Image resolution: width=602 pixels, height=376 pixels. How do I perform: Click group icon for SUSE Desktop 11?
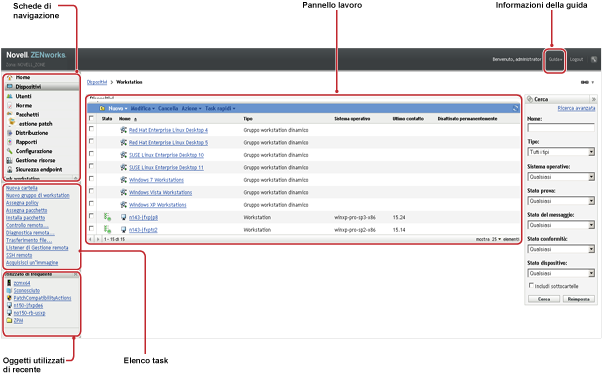pyautogui.click(x=123, y=167)
